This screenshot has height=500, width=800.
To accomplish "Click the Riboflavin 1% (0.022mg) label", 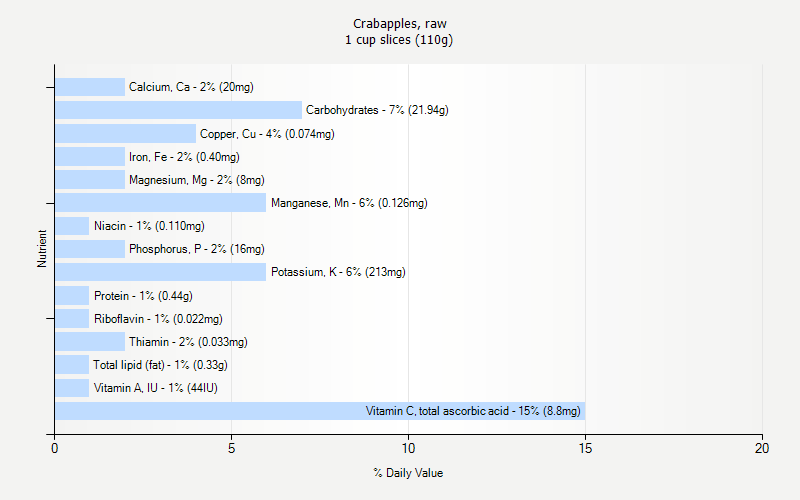I will point(158,319).
